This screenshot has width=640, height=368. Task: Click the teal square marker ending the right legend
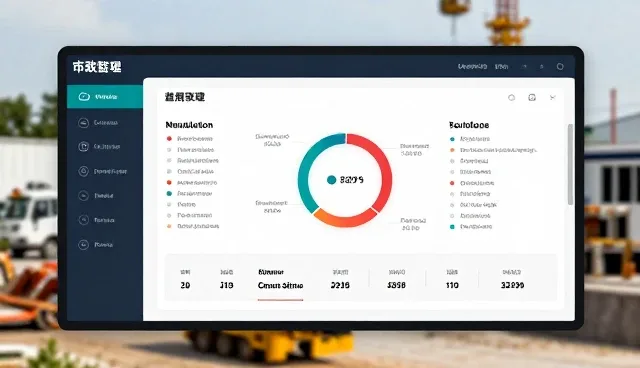452,227
